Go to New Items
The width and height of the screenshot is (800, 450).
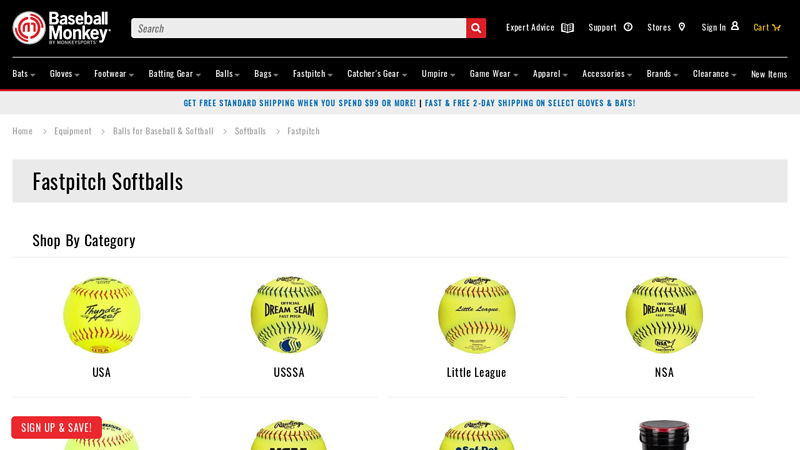pos(769,74)
